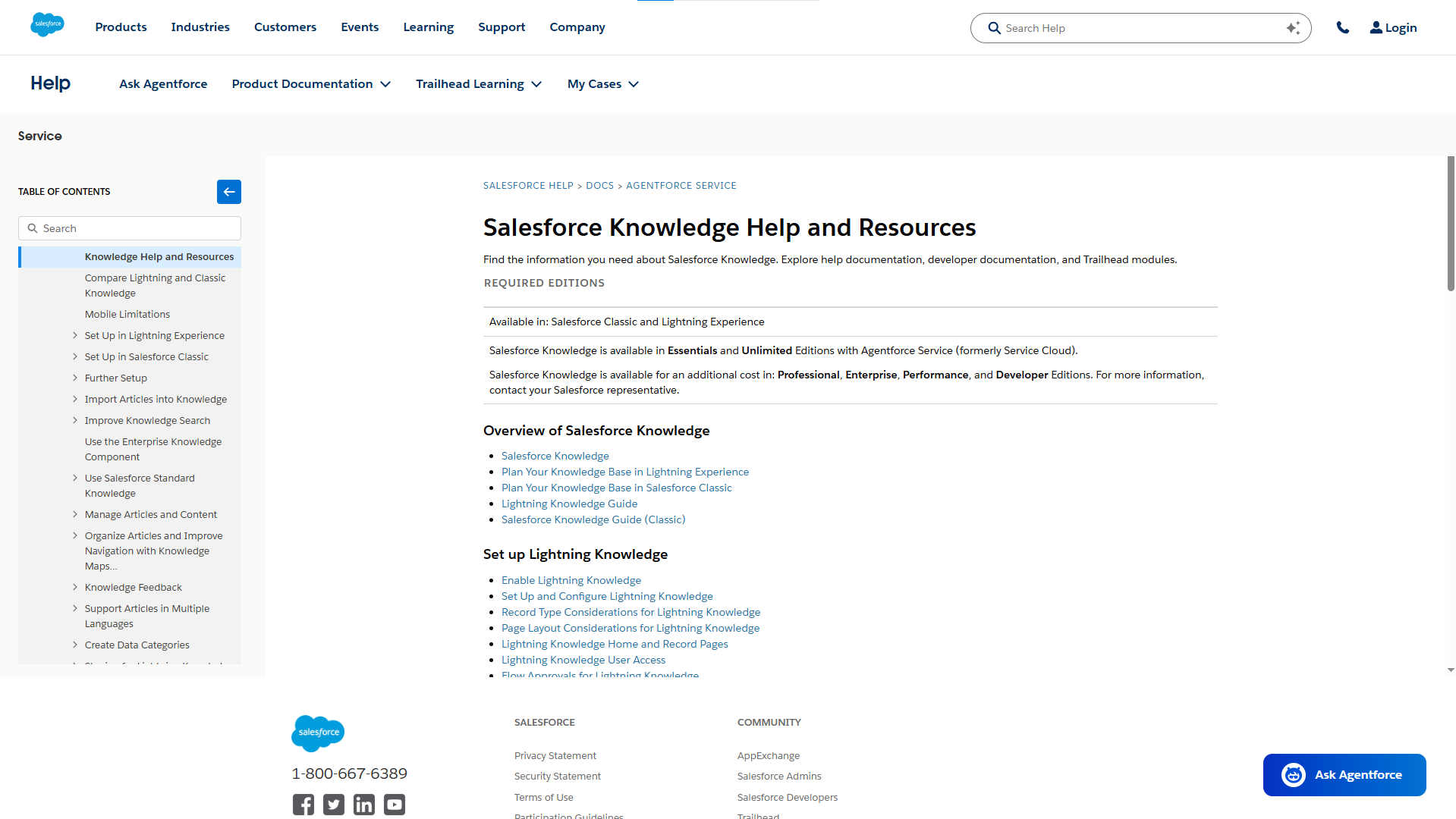Screen dimensions: 1456x819
Task: Open the Events menu
Action: (x=360, y=27)
